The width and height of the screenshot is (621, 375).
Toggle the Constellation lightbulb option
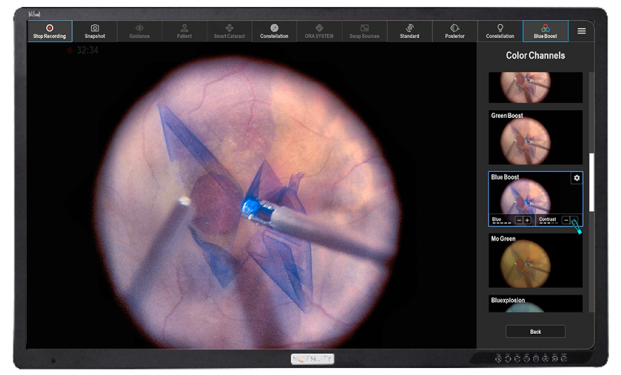[x=500, y=31]
